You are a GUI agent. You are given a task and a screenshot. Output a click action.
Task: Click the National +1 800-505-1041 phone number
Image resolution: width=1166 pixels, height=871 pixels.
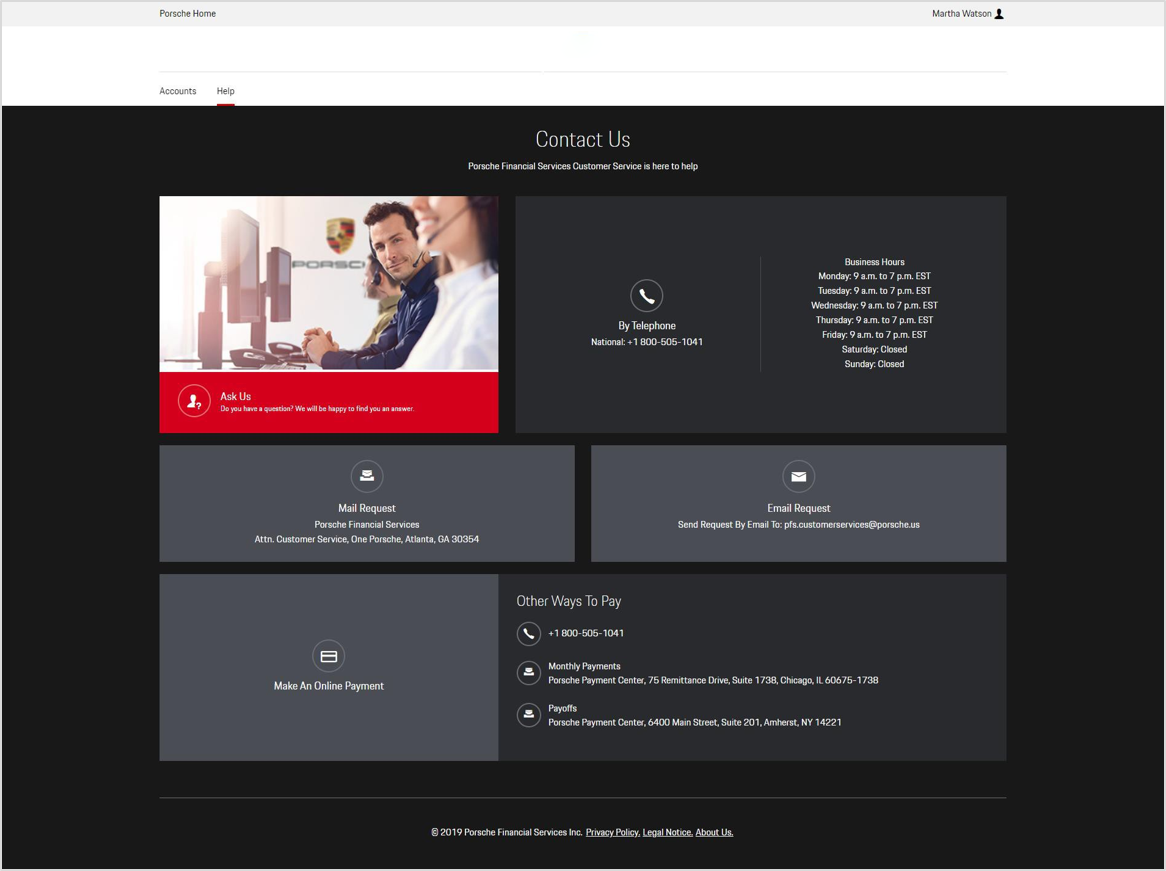point(664,342)
